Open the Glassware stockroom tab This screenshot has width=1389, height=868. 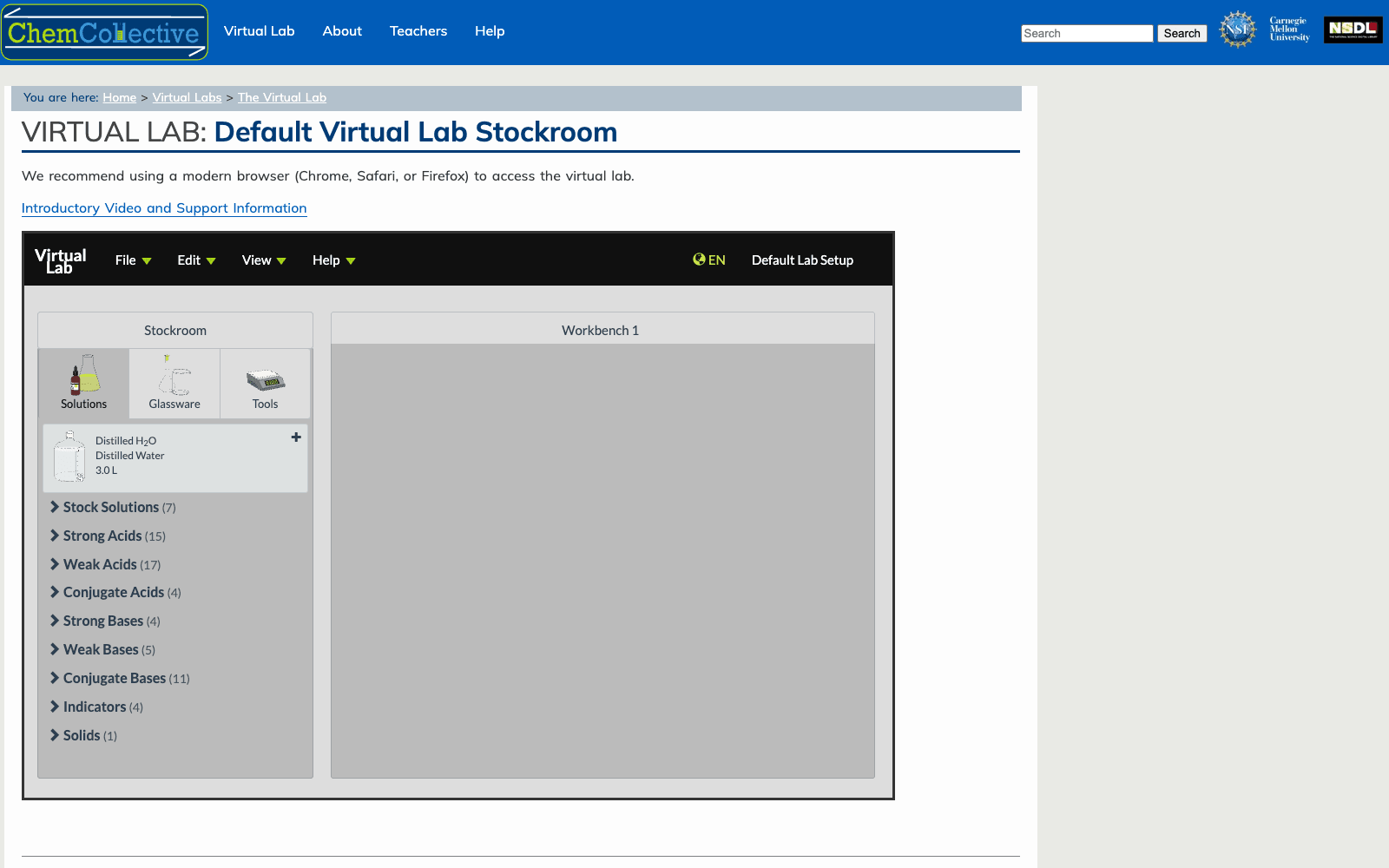click(x=174, y=384)
